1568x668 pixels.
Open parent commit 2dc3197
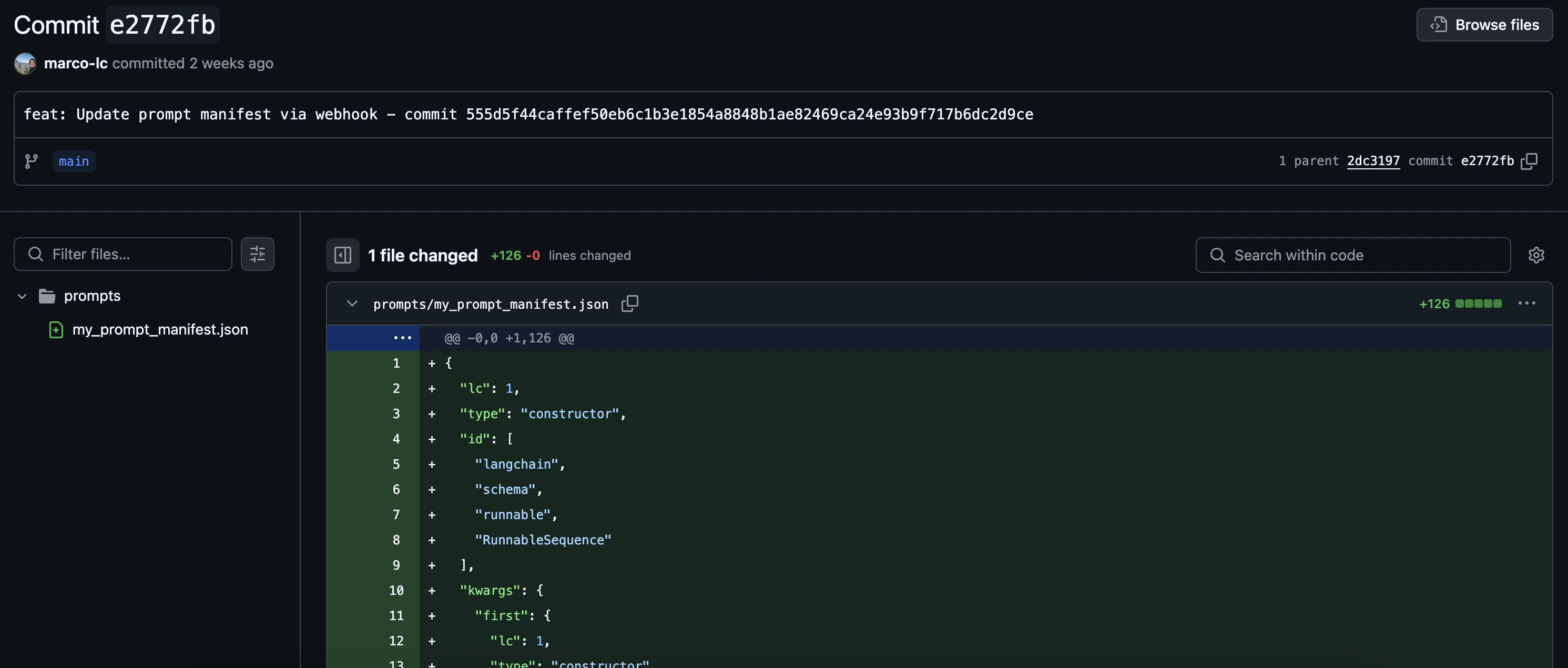[1373, 161]
